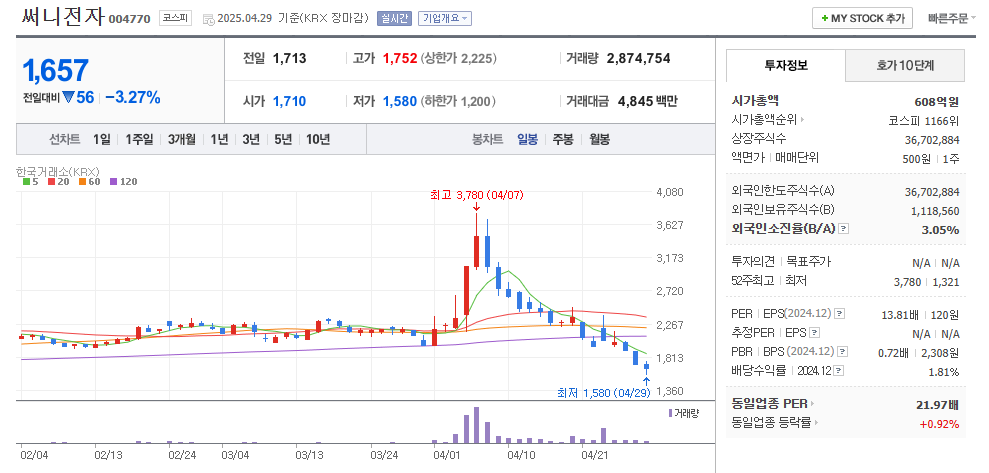
Task: Click the orange 60-day moving average legend
Action: (x=90, y=182)
